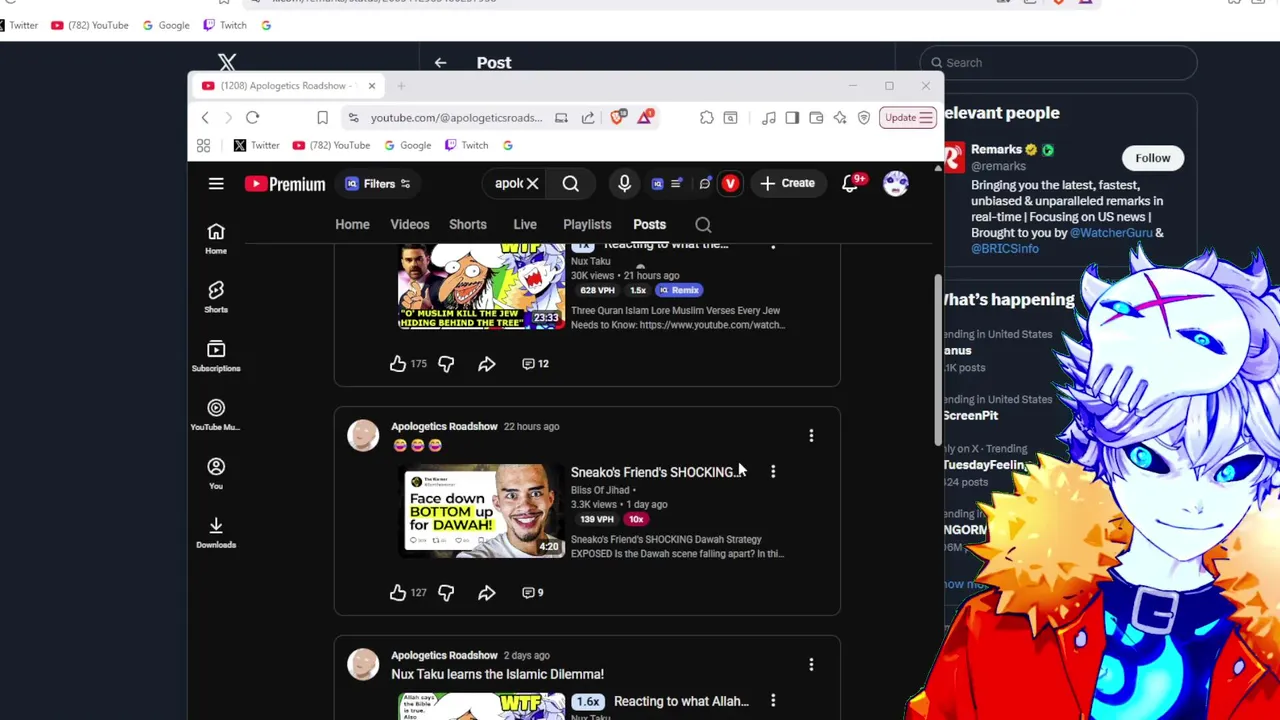
Task: Open the Brave Rewards triangle icon
Action: tap(646, 118)
